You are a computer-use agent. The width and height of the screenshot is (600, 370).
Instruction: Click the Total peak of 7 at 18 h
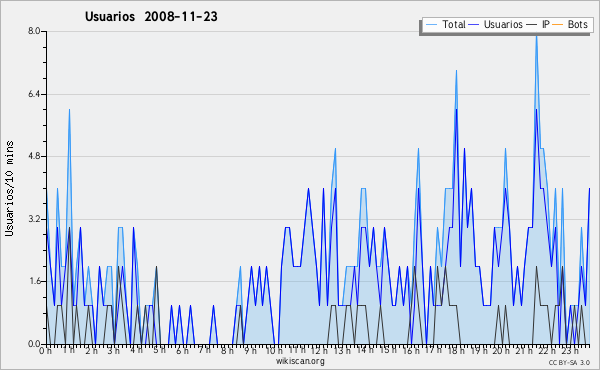[456, 72]
